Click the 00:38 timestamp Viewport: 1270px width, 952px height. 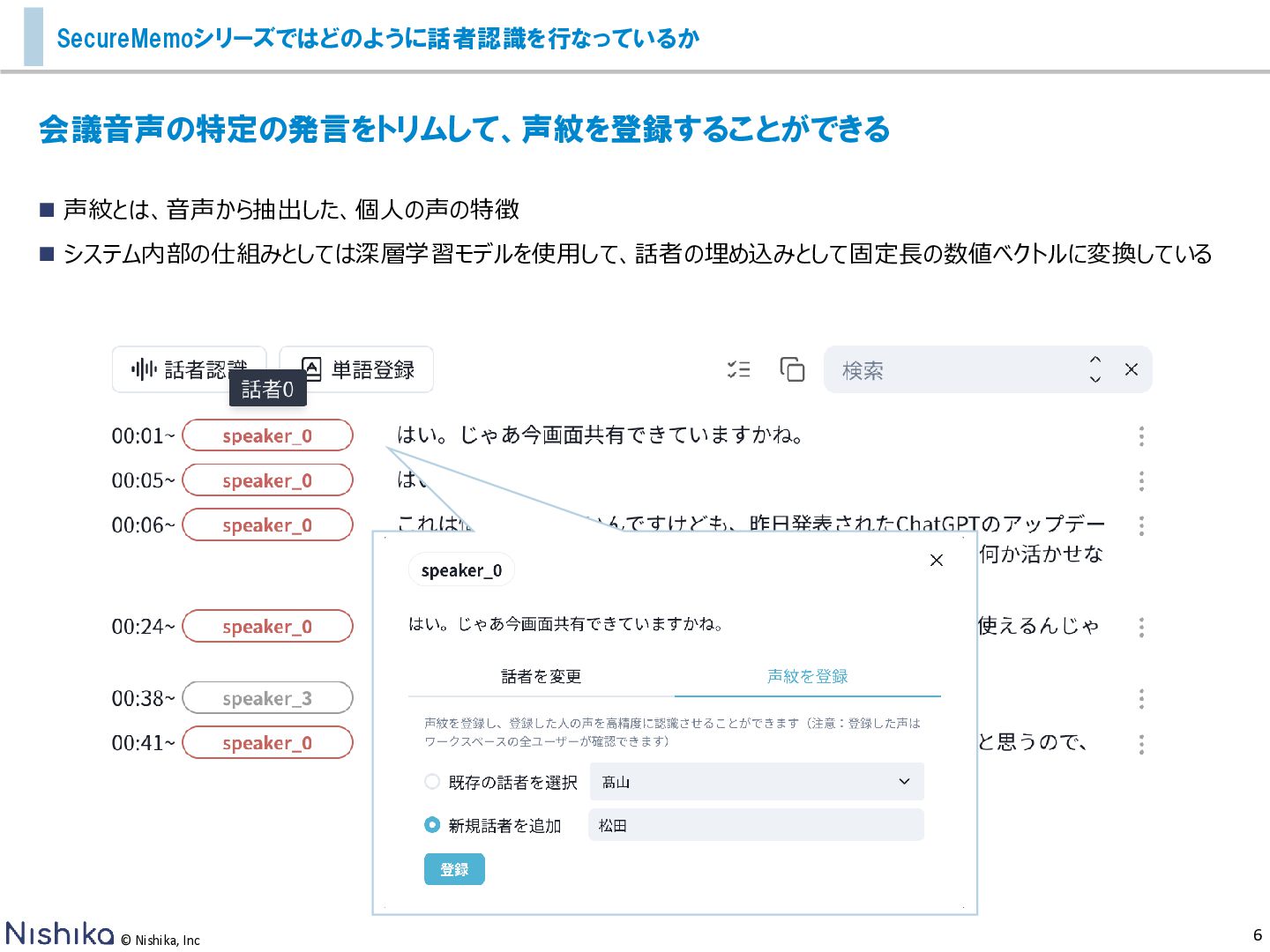click(x=142, y=698)
